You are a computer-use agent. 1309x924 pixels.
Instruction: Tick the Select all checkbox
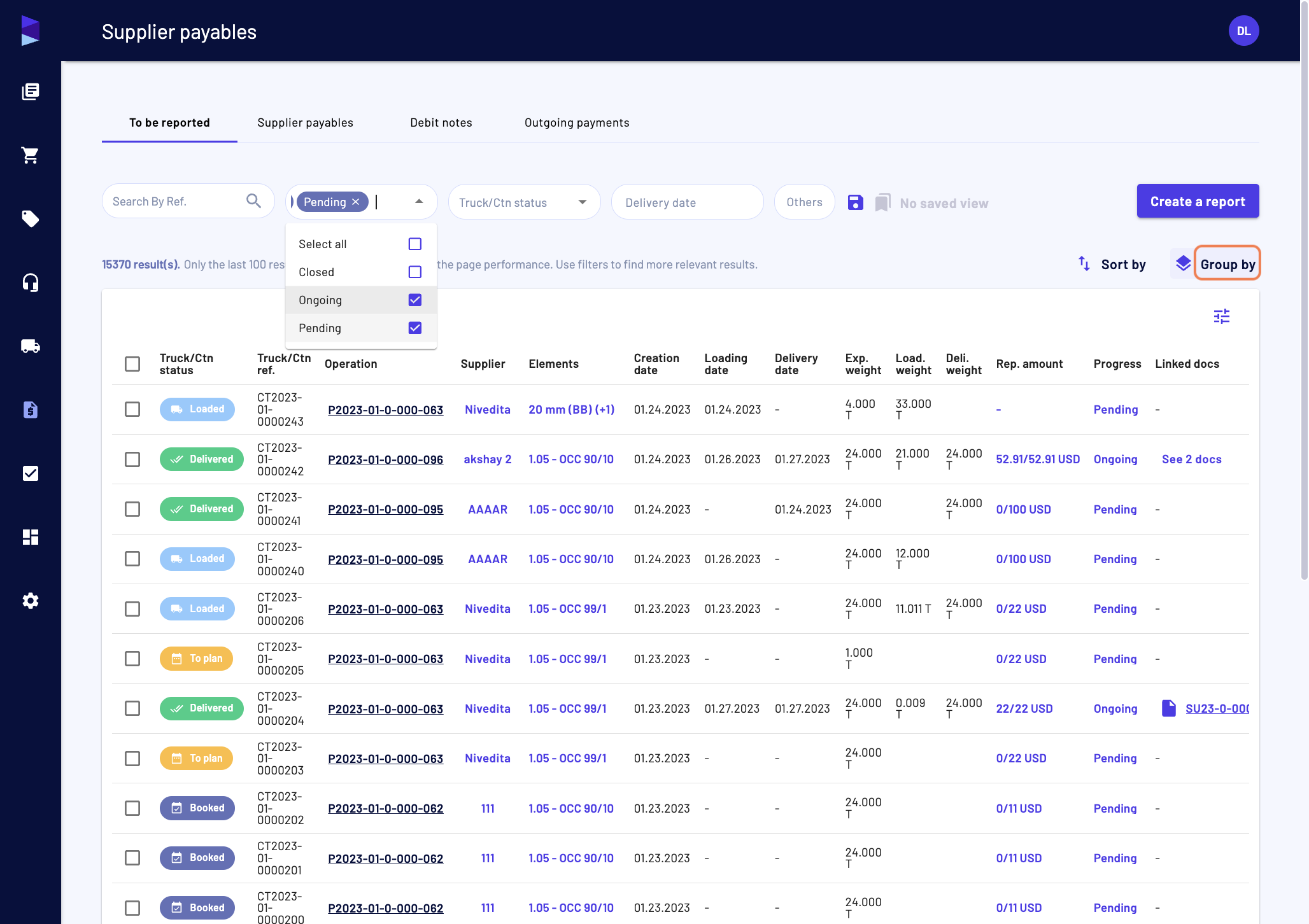click(415, 244)
